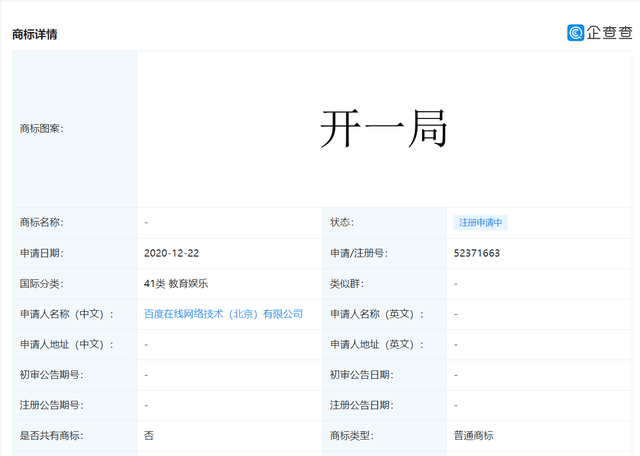Click the 开一局 trademark image
The height and width of the screenshot is (456, 640).
(384, 129)
